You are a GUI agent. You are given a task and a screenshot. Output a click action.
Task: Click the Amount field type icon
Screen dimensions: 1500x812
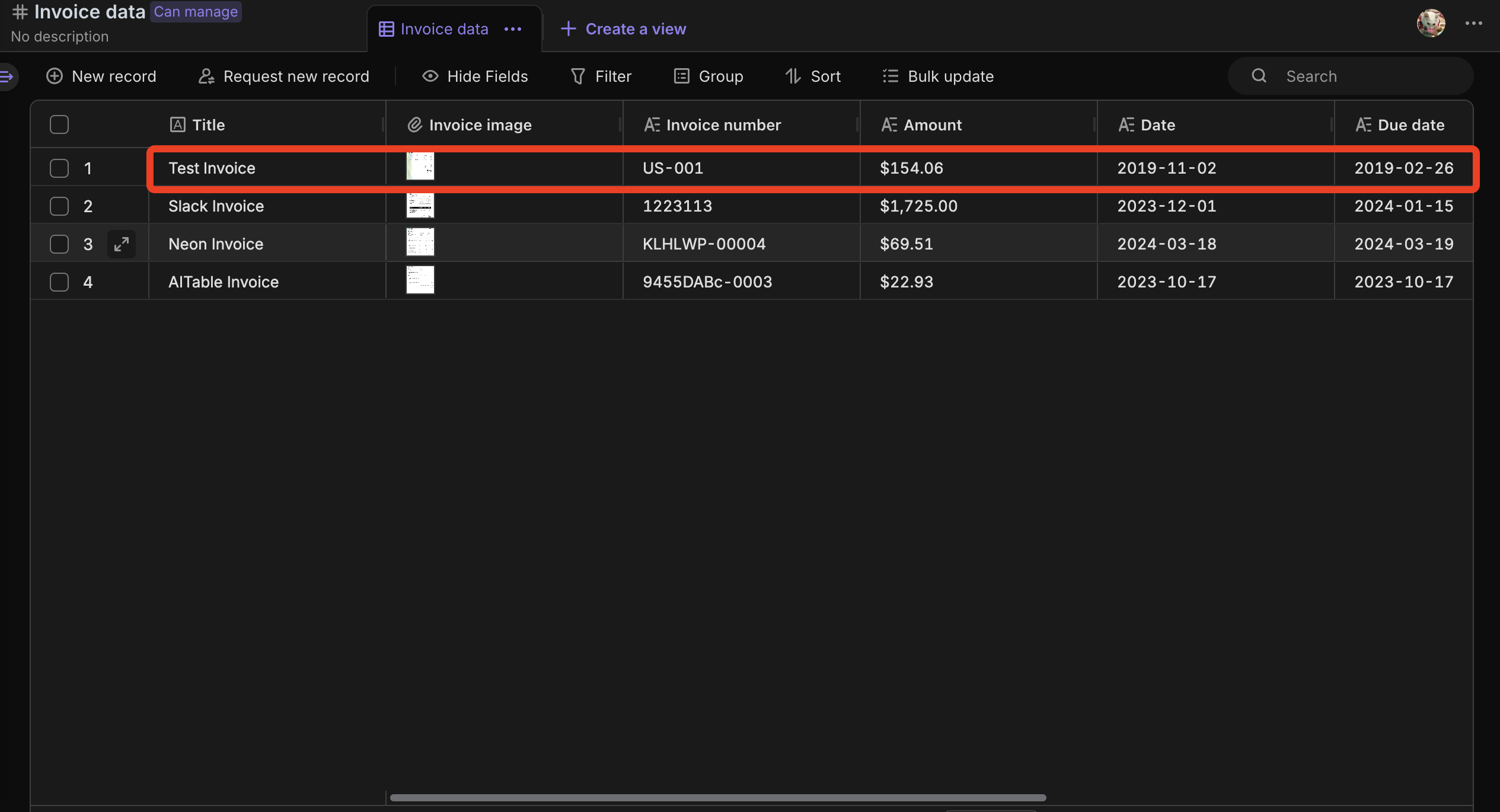[889, 124]
